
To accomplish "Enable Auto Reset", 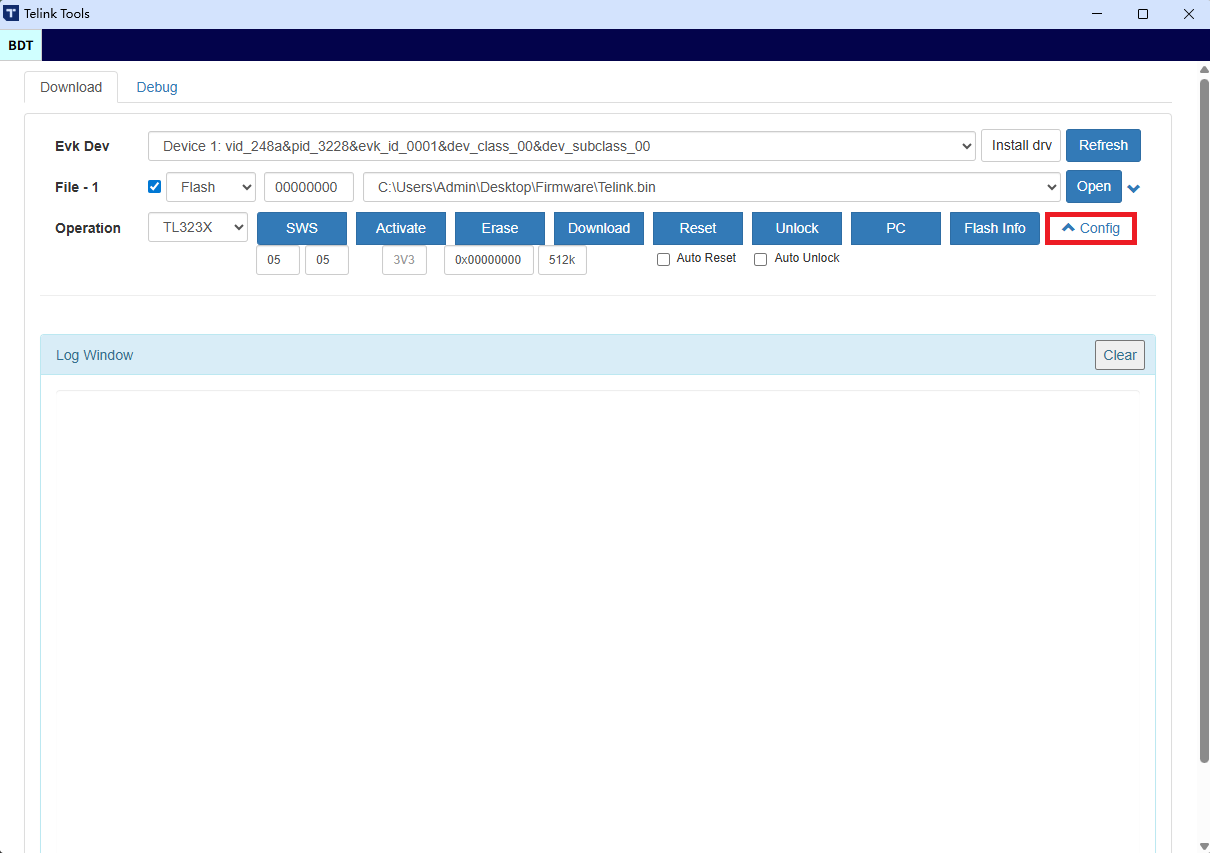I will coord(663,258).
